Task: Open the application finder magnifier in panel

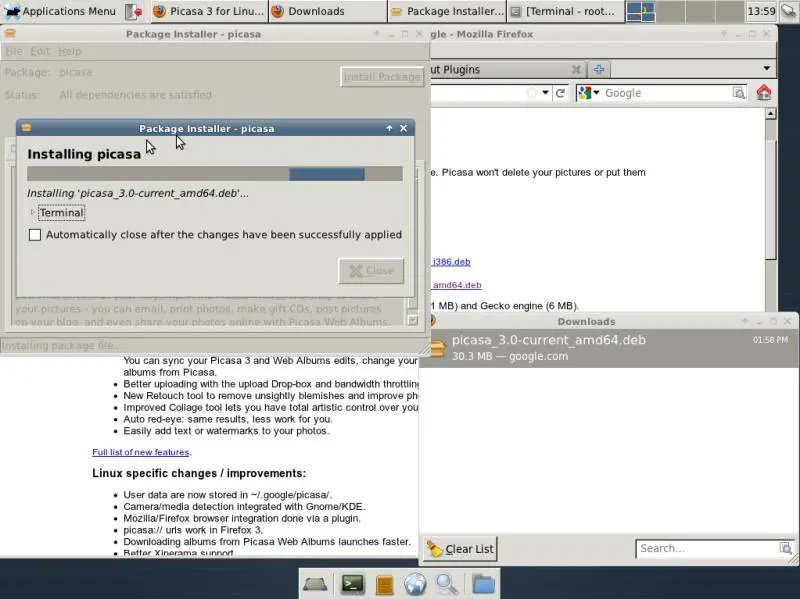Action: pos(446,584)
